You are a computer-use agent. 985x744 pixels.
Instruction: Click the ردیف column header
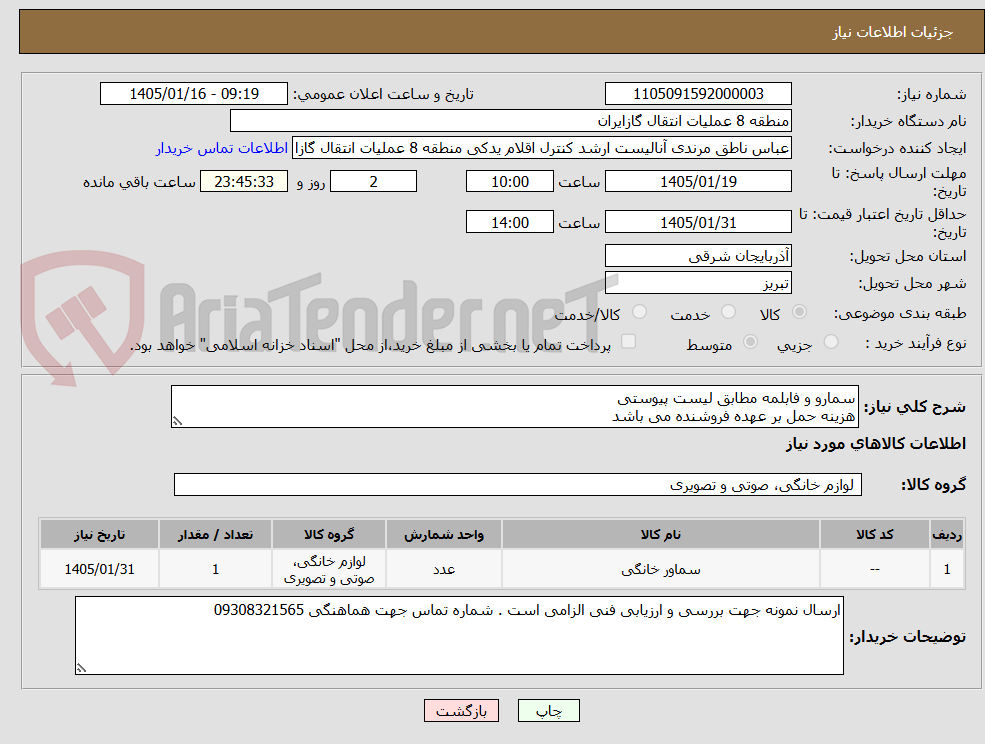947,534
